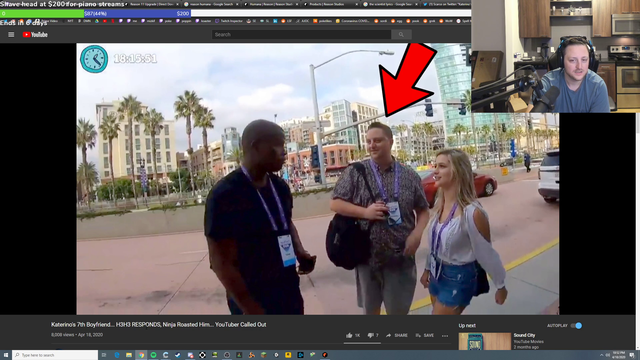The height and width of the screenshot is (360, 640).
Task: Open the taskbar clock and date
Action: pyautogui.click(x=619, y=355)
